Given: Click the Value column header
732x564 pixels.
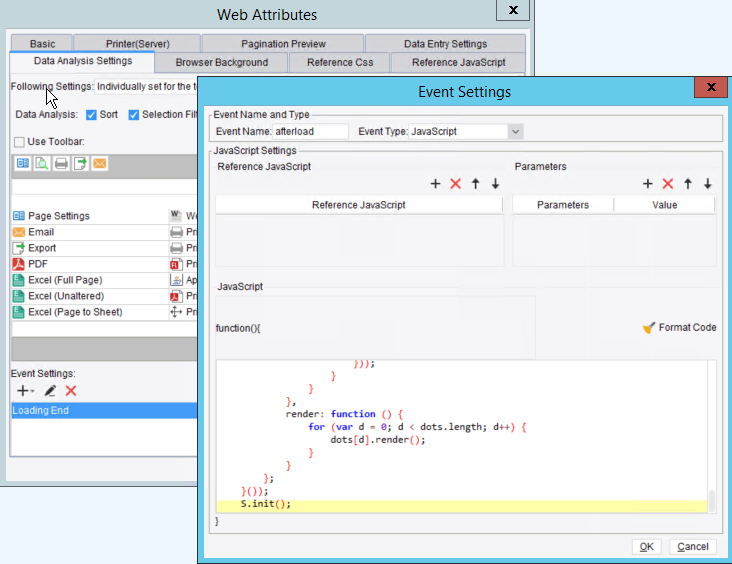Looking at the screenshot, I should 664,205.
